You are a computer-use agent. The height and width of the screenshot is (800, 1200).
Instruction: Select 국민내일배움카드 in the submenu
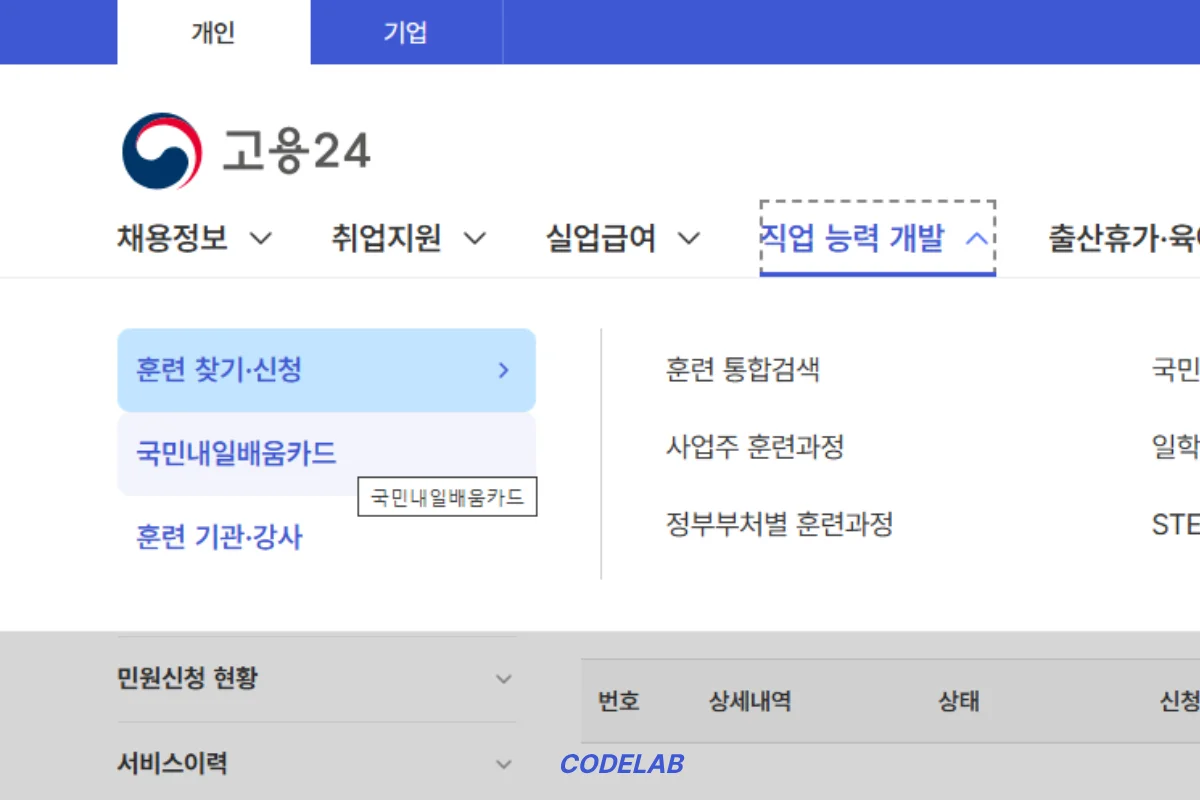click(x=236, y=454)
